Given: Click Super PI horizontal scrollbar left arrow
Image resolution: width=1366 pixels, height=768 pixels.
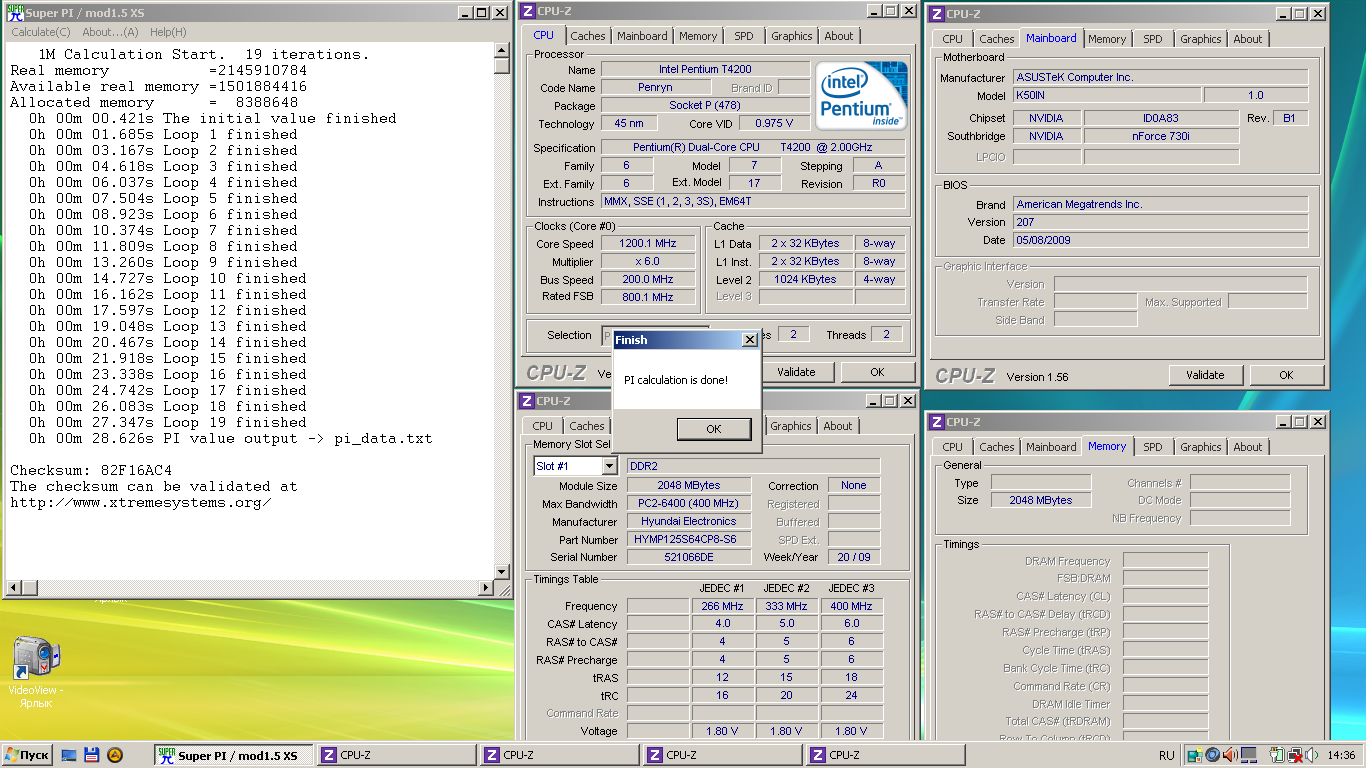Looking at the screenshot, I should (12, 587).
